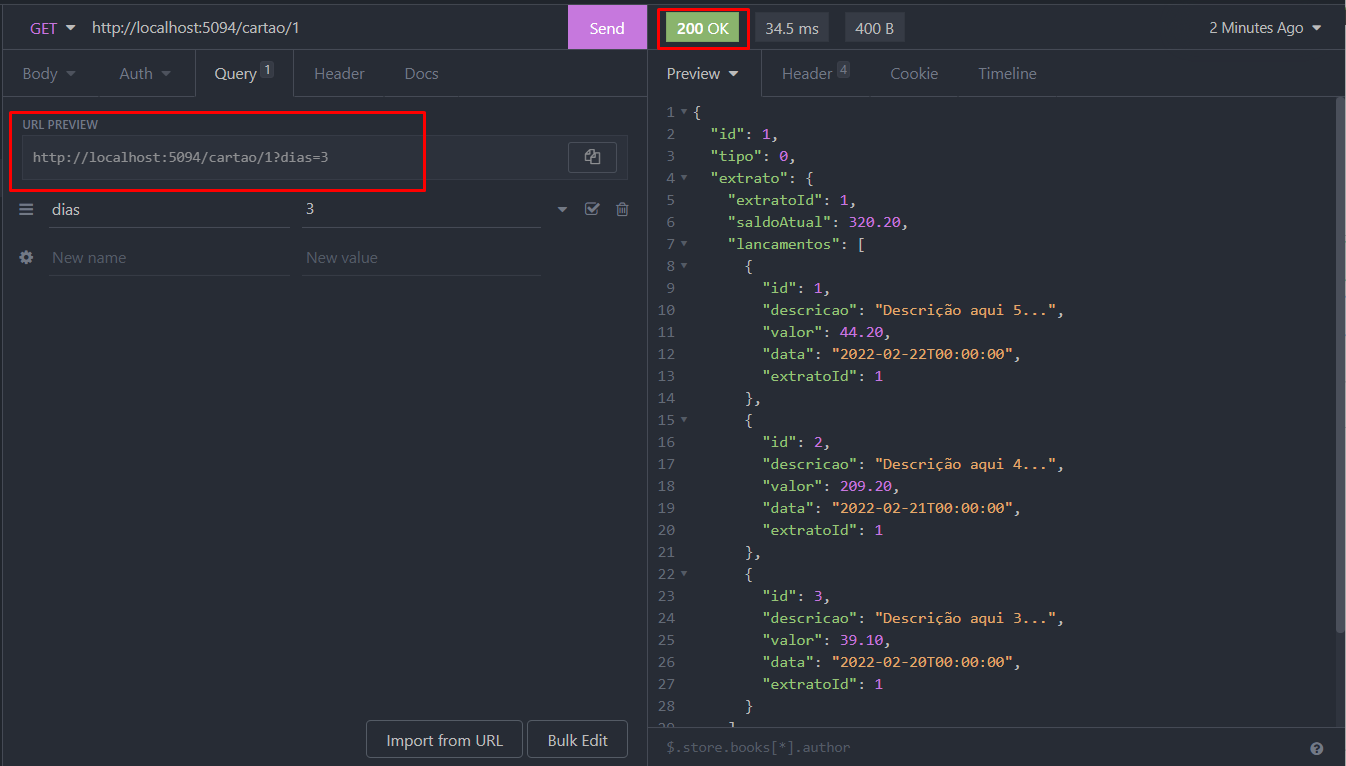The height and width of the screenshot is (766, 1346).
Task: Click the gear icon beside New name
Action: 26,257
